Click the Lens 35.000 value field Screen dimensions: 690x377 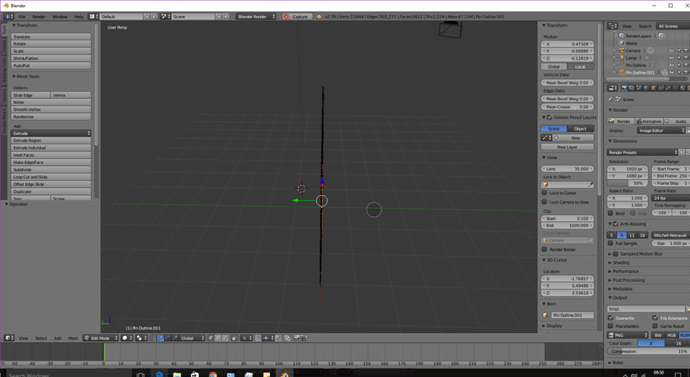pos(567,168)
